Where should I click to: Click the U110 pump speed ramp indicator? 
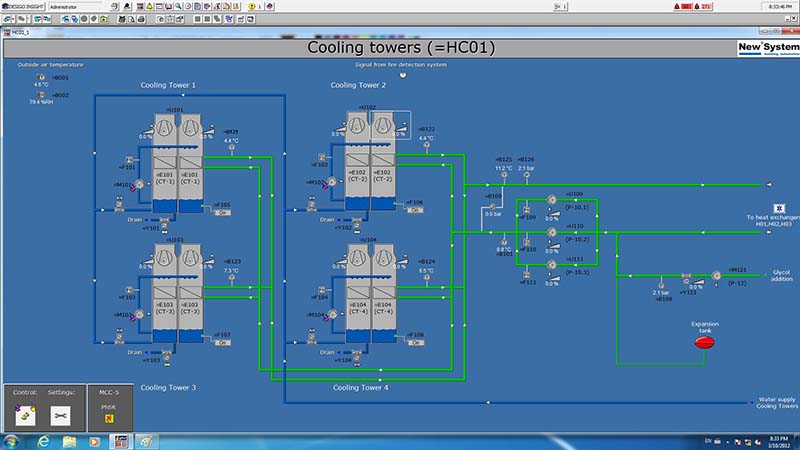tap(553, 246)
